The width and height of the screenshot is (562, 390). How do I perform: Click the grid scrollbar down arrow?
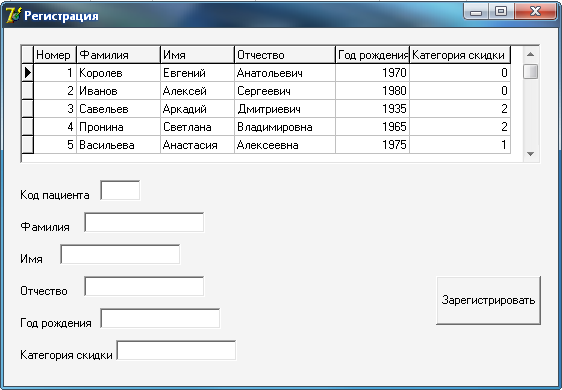click(530, 153)
